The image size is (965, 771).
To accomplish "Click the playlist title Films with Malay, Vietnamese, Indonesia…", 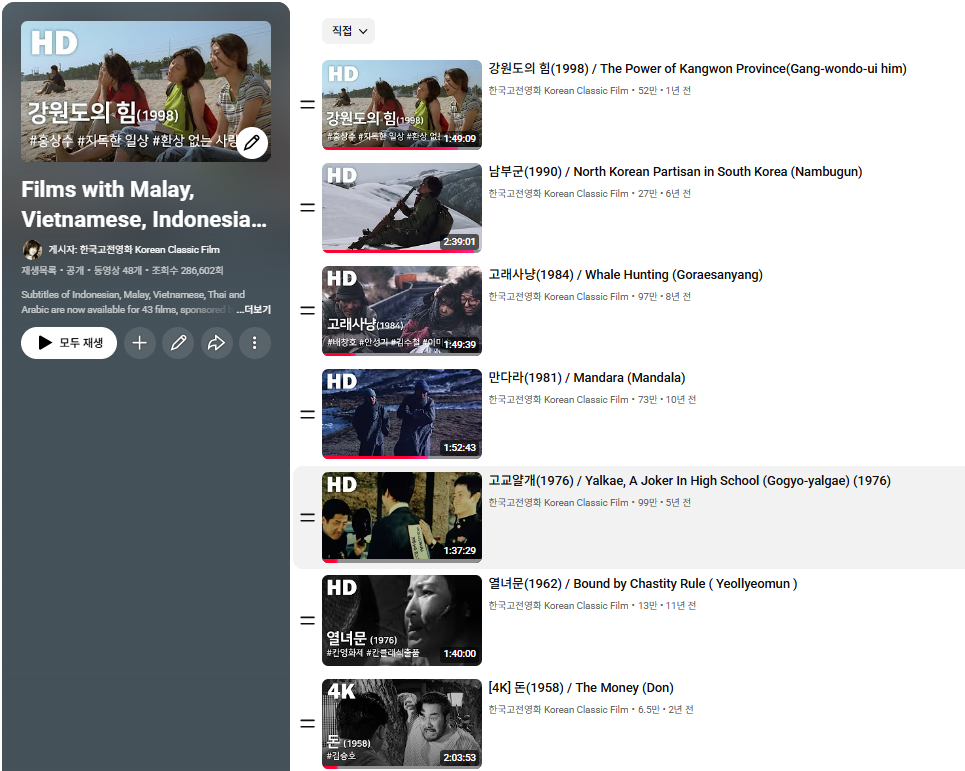I will tap(144, 204).
